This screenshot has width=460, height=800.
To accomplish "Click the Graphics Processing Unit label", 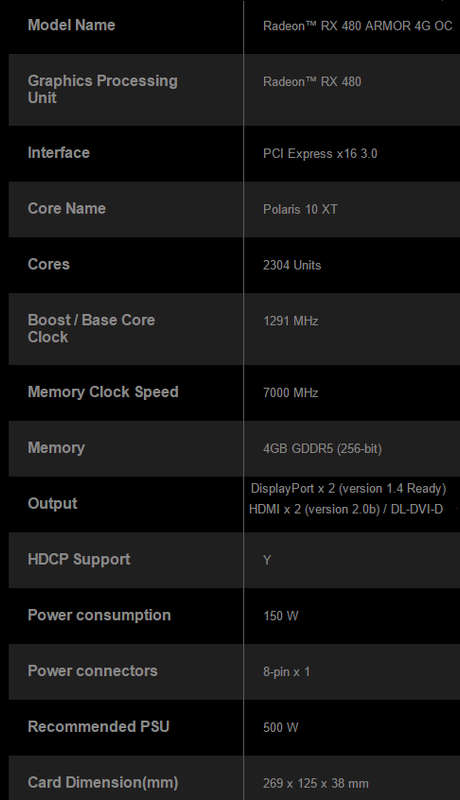I will [103, 89].
